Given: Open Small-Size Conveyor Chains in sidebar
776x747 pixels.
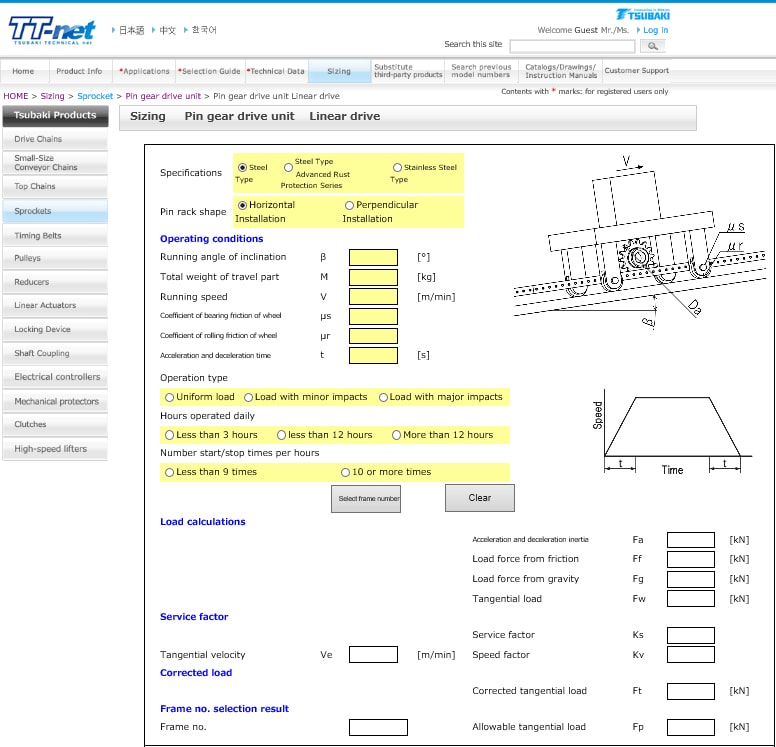Looking at the screenshot, I should coord(55,163).
